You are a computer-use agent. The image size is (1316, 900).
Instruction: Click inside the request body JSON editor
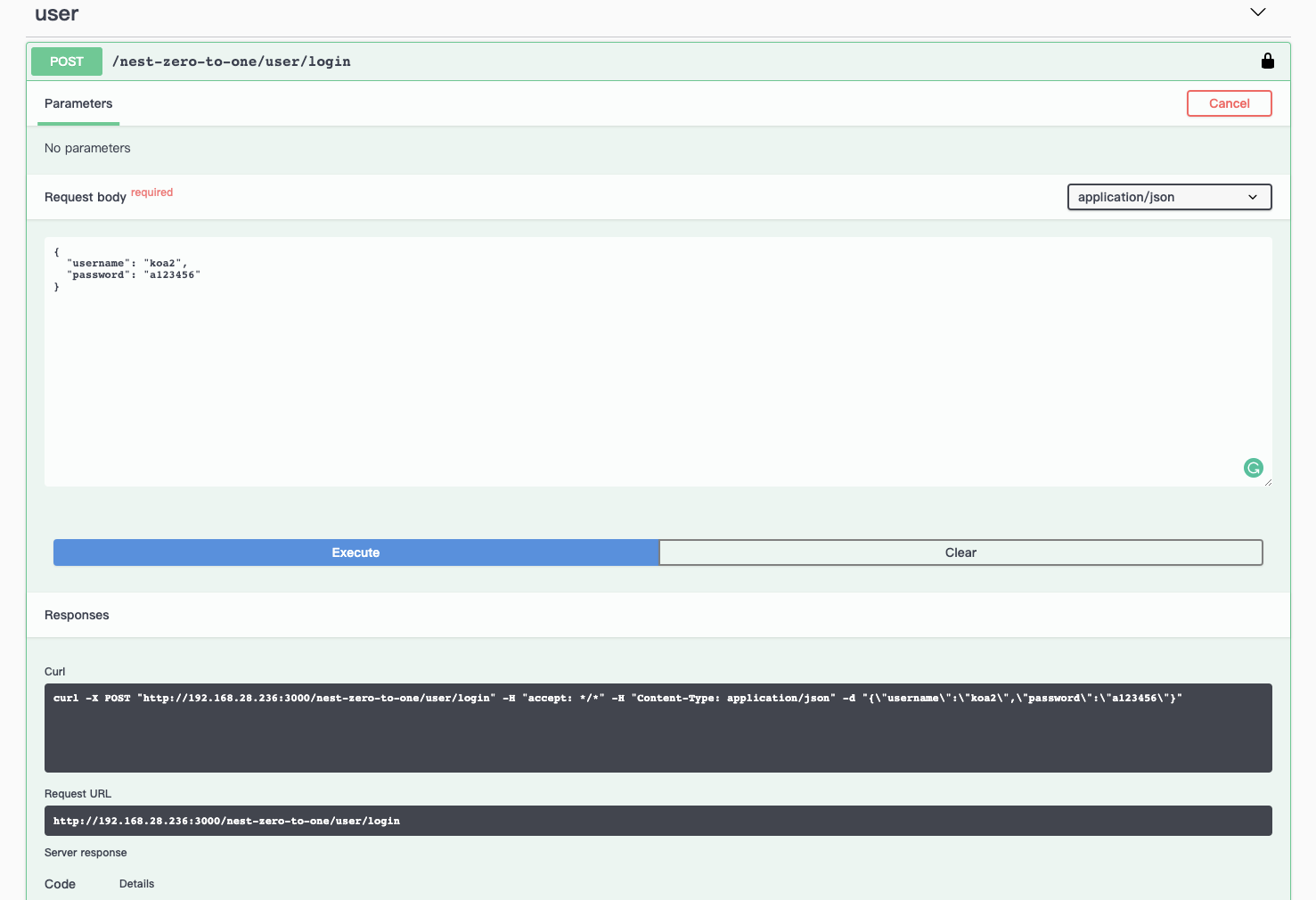pos(658,362)
